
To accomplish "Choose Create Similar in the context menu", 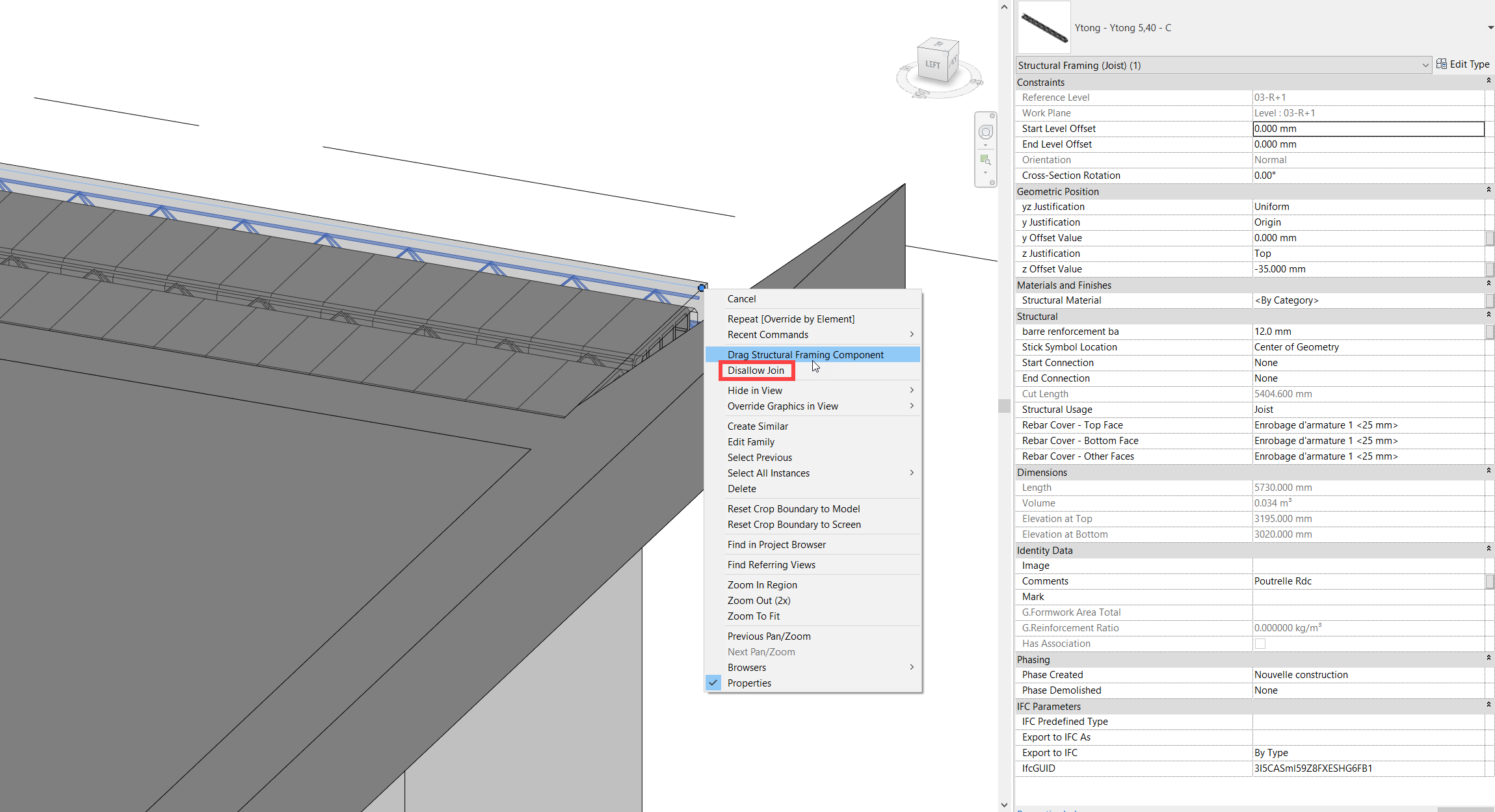I will pos(758,426).
